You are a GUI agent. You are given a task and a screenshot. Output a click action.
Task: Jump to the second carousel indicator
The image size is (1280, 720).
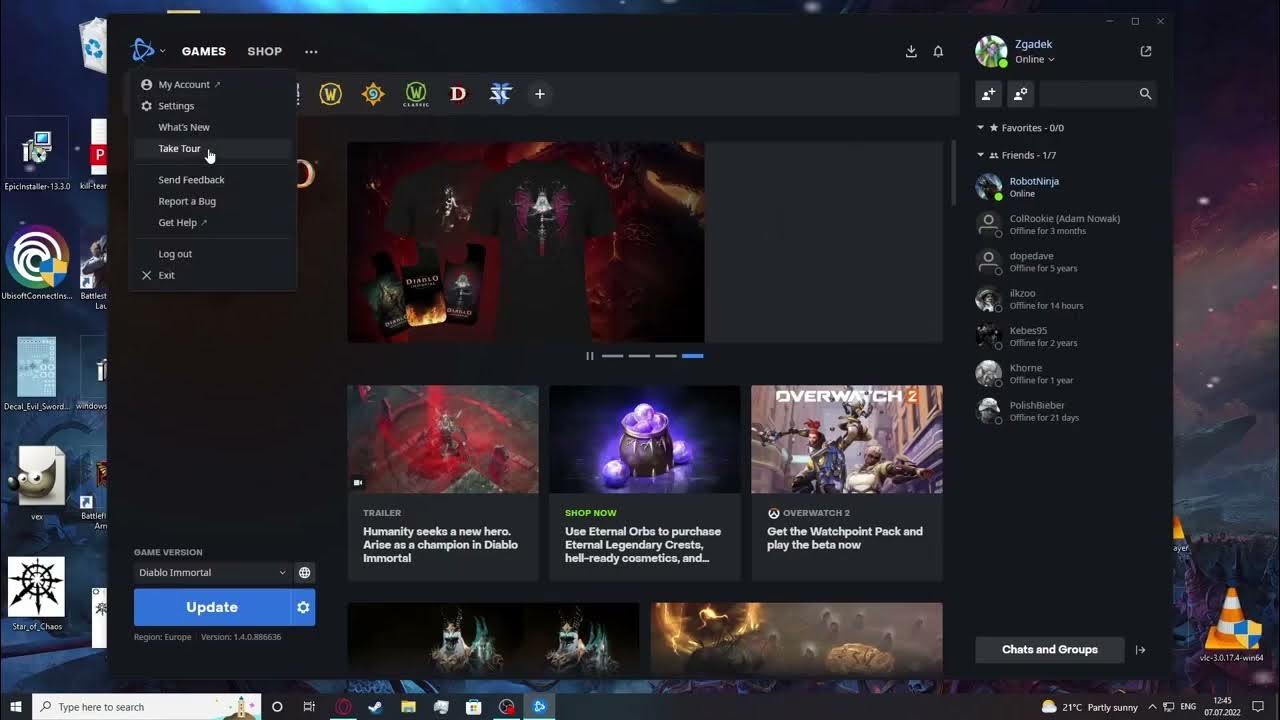pyautogui.click(x=639, y=356)
